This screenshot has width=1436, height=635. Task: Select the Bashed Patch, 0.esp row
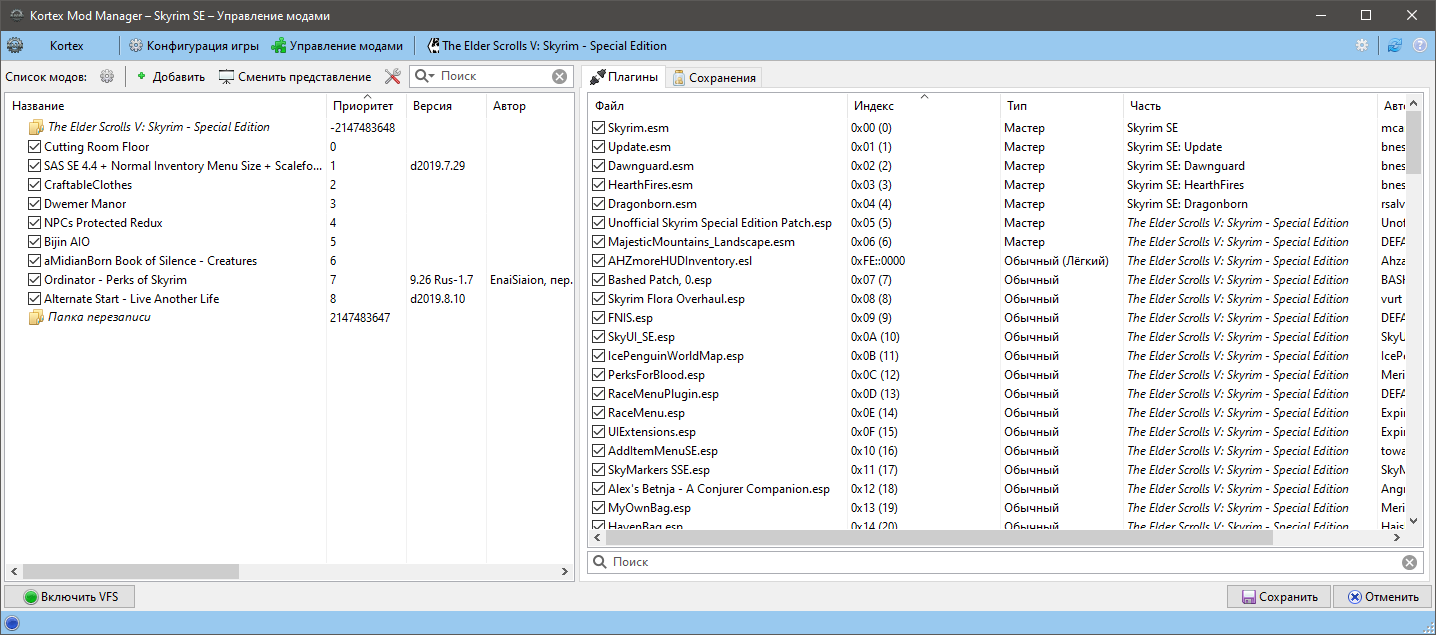coord(997,279)
